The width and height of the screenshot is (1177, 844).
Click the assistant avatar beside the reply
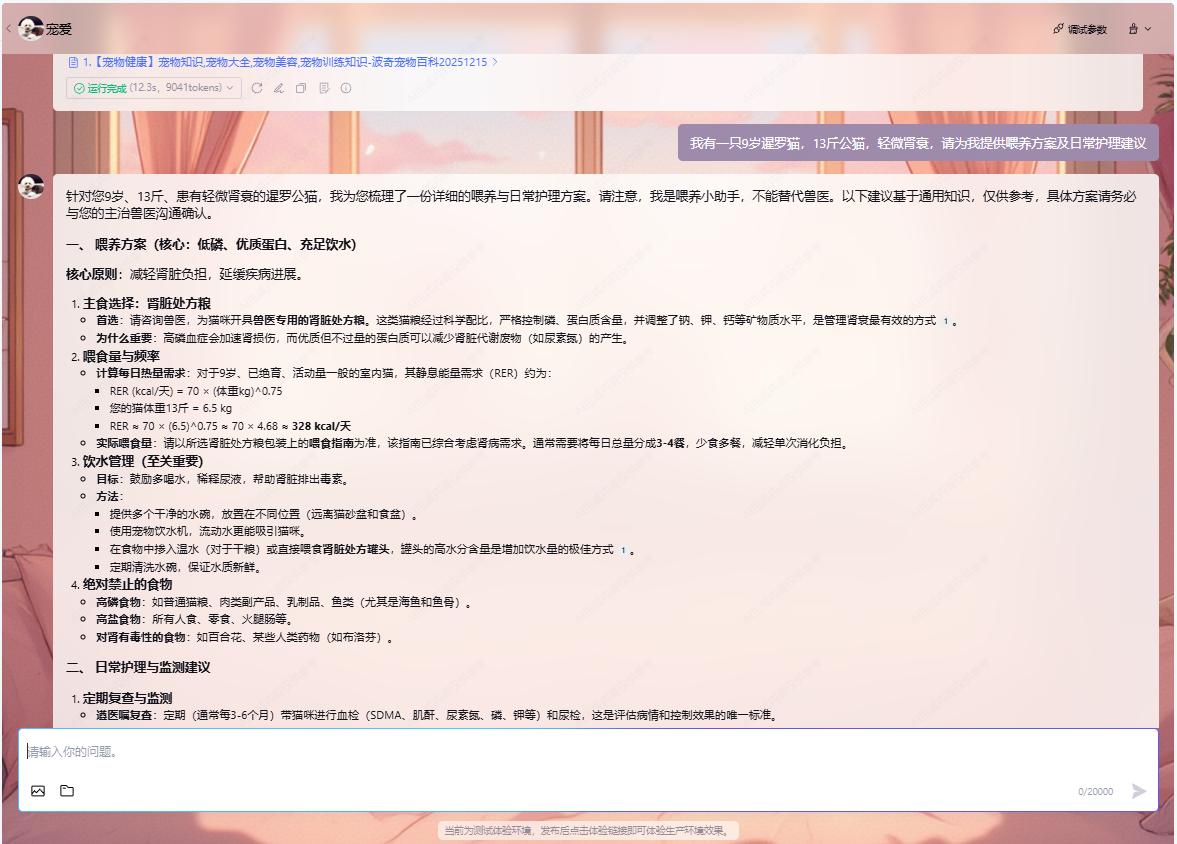[x=31, y=186]
